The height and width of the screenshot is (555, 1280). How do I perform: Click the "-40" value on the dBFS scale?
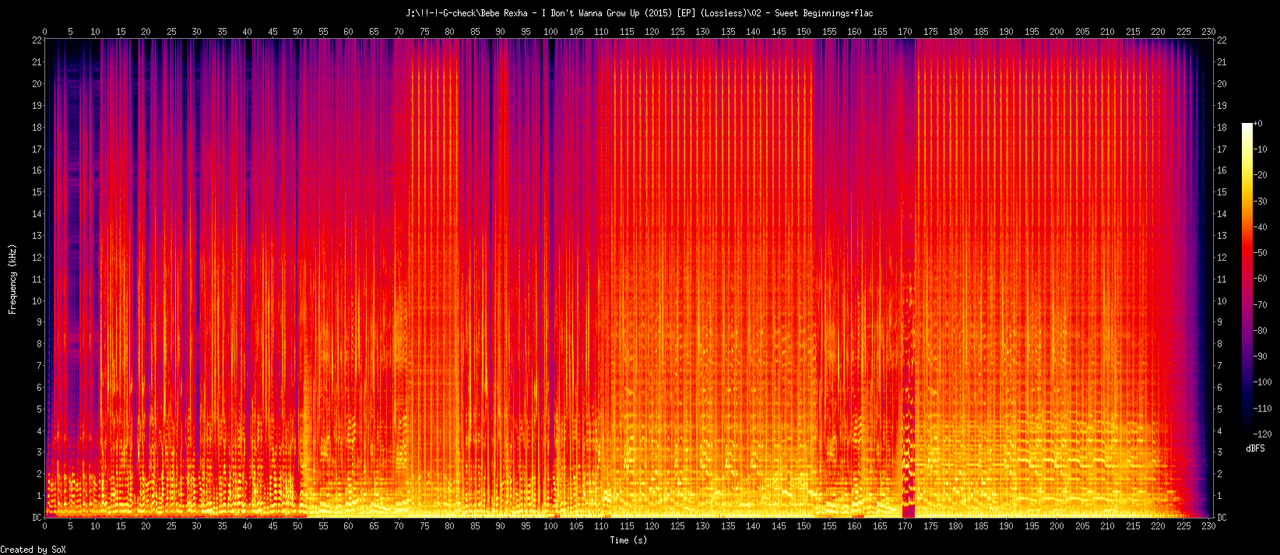pos(1262,227)
